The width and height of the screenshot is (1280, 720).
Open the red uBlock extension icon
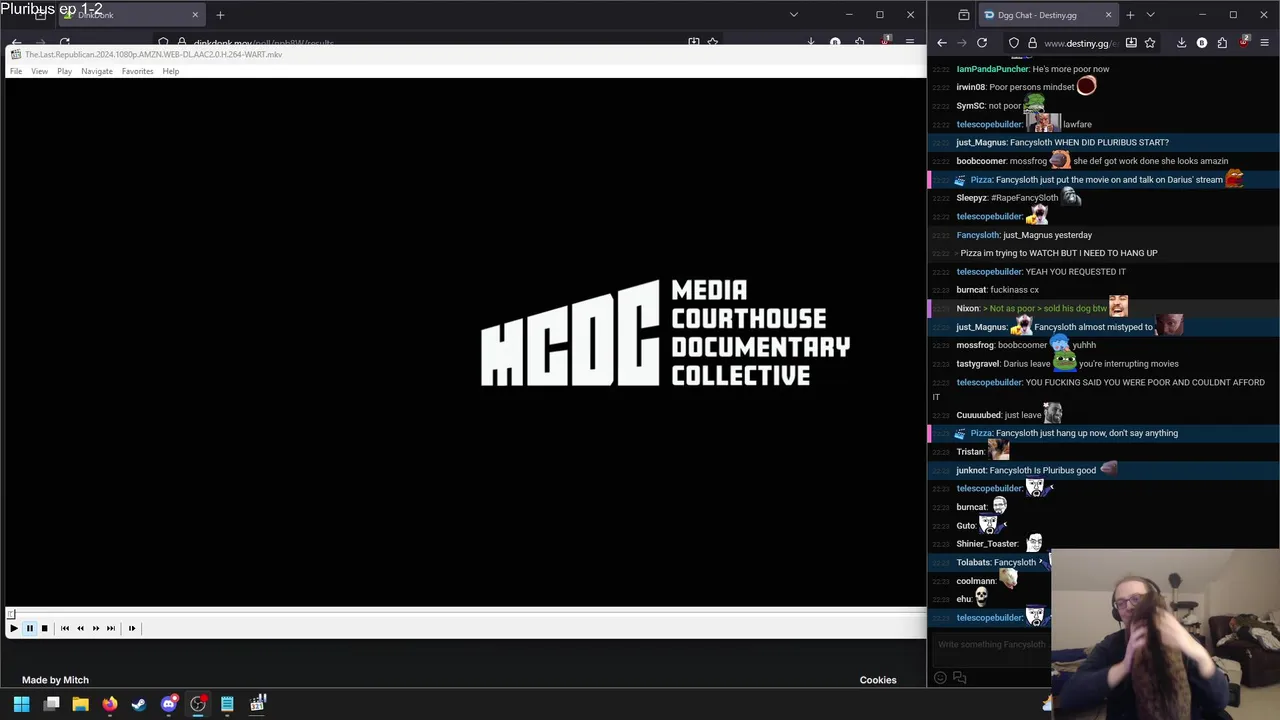[x=1243, y=42]
